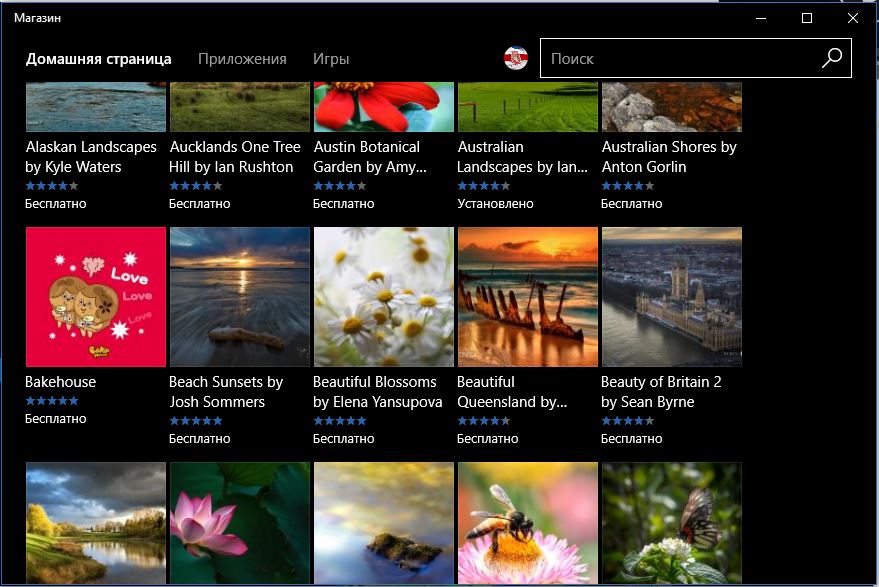
Task: Open Beautiful Queensland shipwreck thumbnail
Action: coord(528,297)
